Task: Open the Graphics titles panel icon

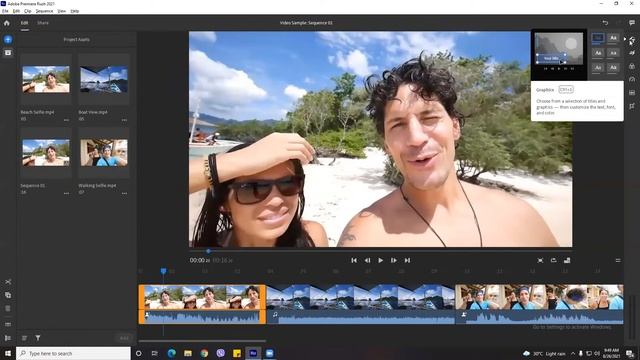Action: tap(632, 40)
